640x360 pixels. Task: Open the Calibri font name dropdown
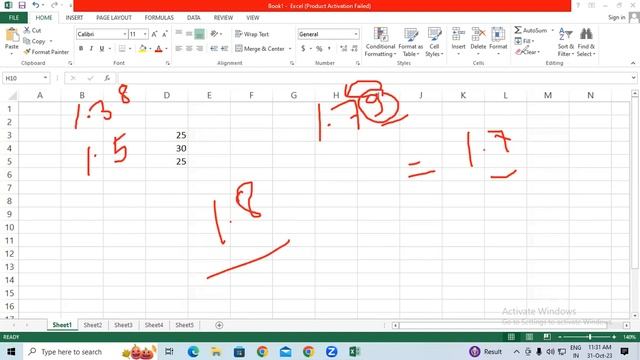click(124, 34)
